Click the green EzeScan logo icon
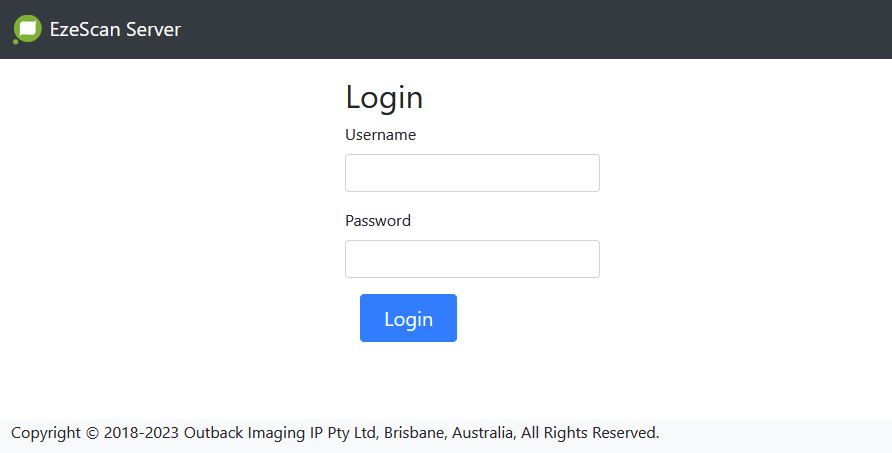This screenshot has width=892, height=453. [x=27, y=29]
